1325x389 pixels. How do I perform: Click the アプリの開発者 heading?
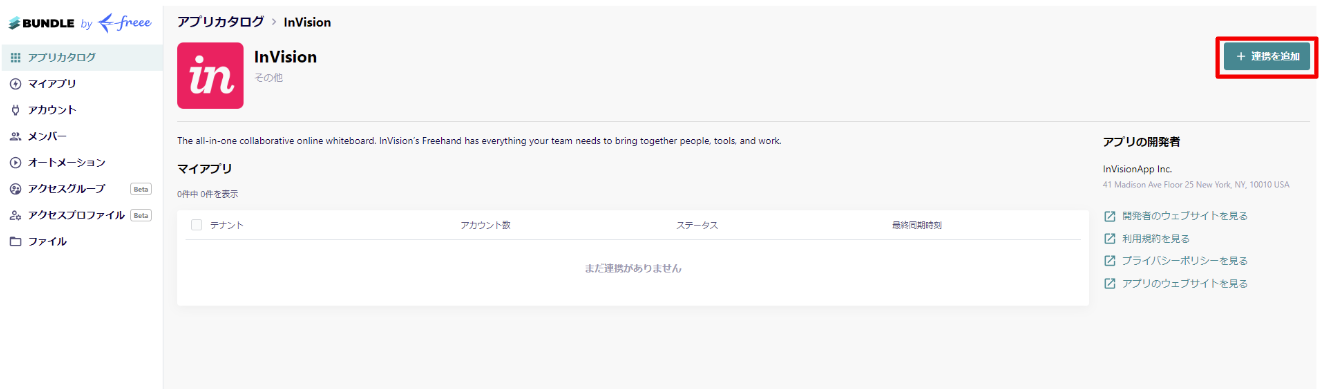1143,142
